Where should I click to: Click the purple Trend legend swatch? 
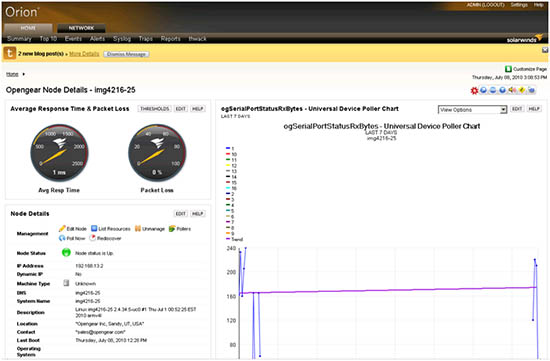click(x=228, y=239)
